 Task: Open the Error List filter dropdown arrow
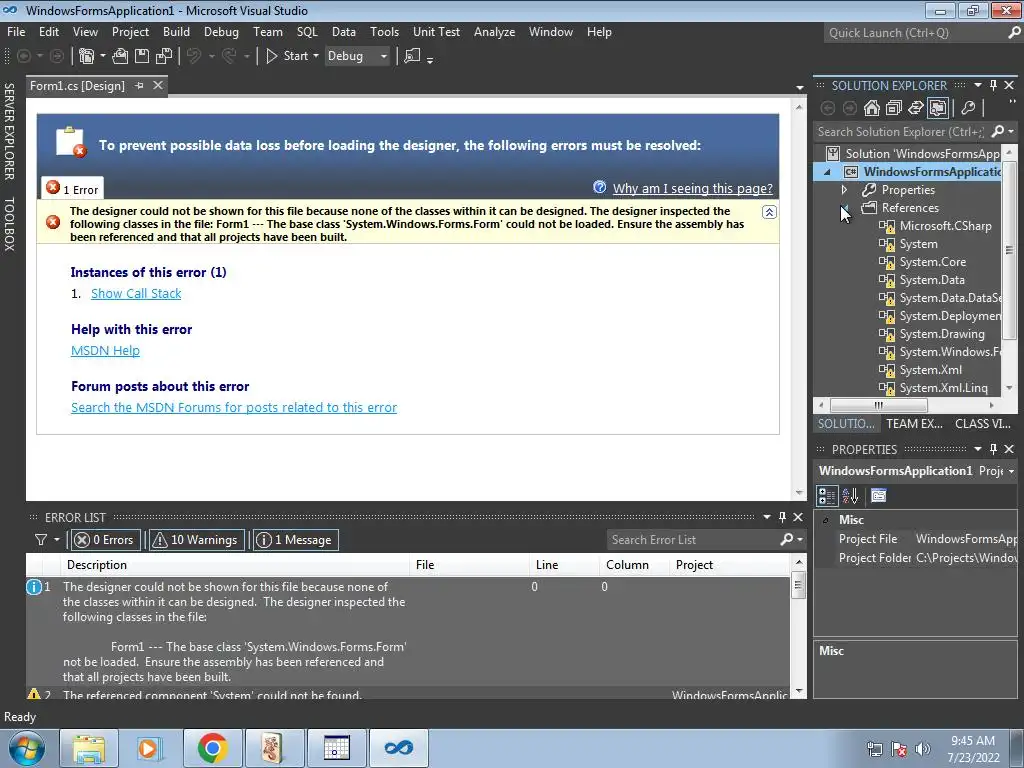click(57, 539)
